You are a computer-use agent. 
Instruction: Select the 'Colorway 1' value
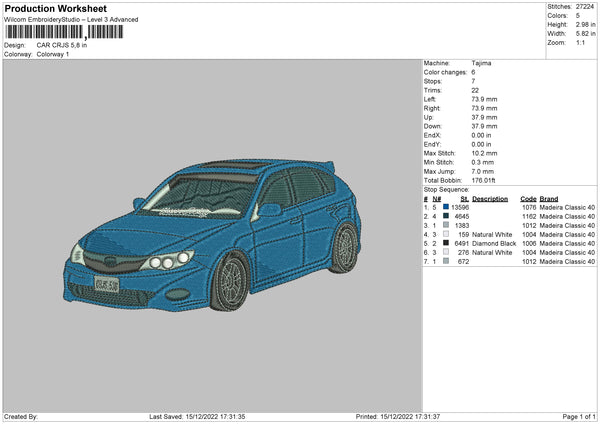click(53, 54)
